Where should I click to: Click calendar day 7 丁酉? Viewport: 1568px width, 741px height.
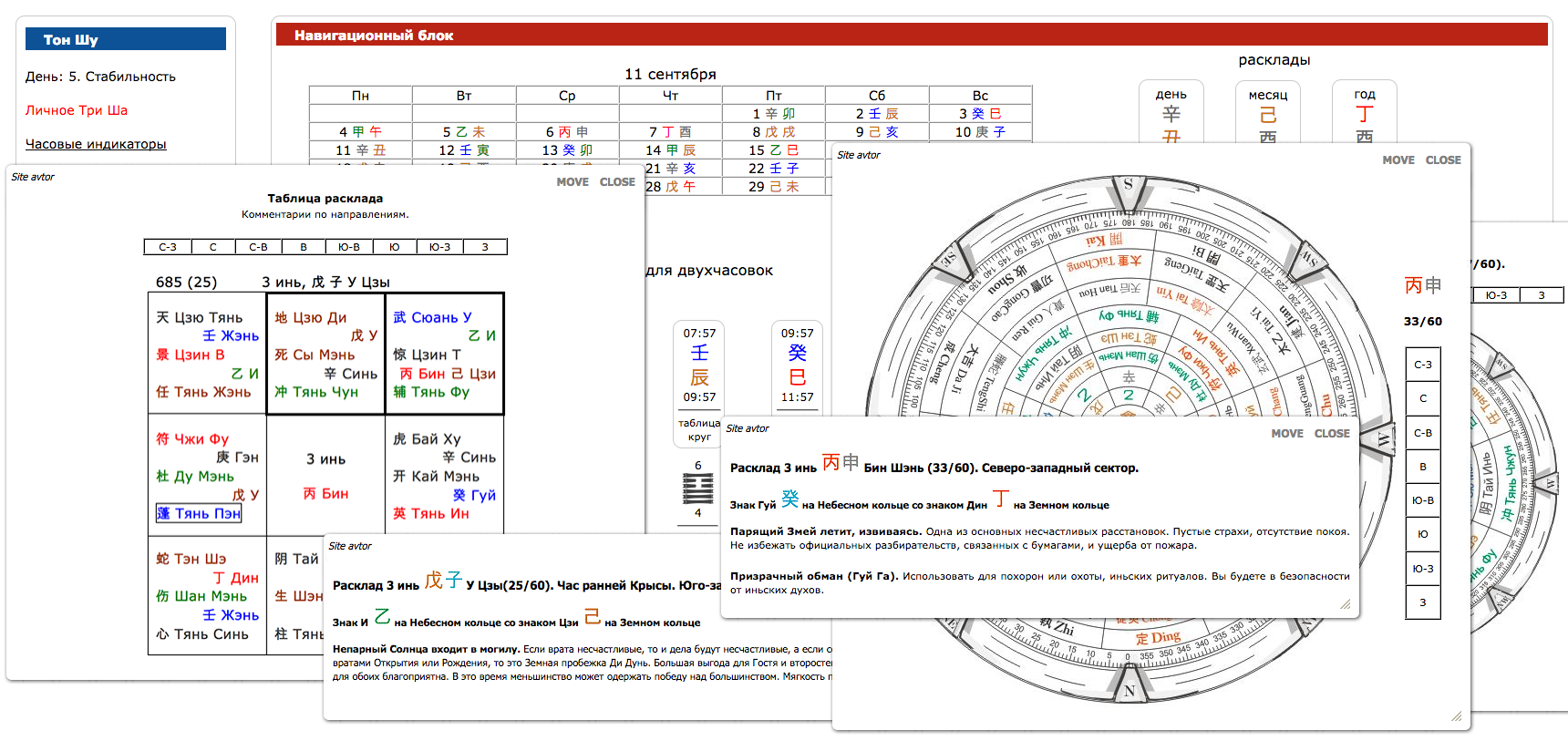point(670,132)
